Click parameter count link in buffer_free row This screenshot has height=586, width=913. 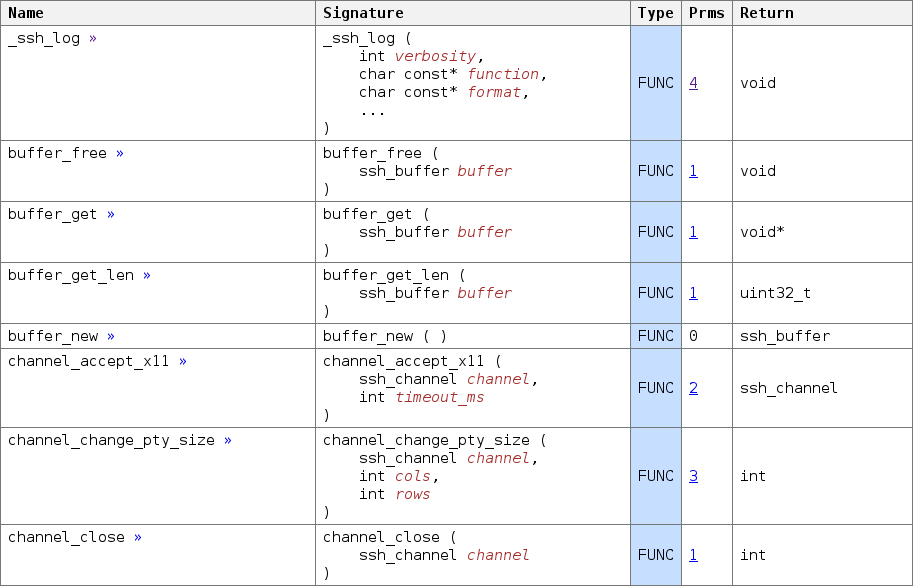(x=694, y=171)
